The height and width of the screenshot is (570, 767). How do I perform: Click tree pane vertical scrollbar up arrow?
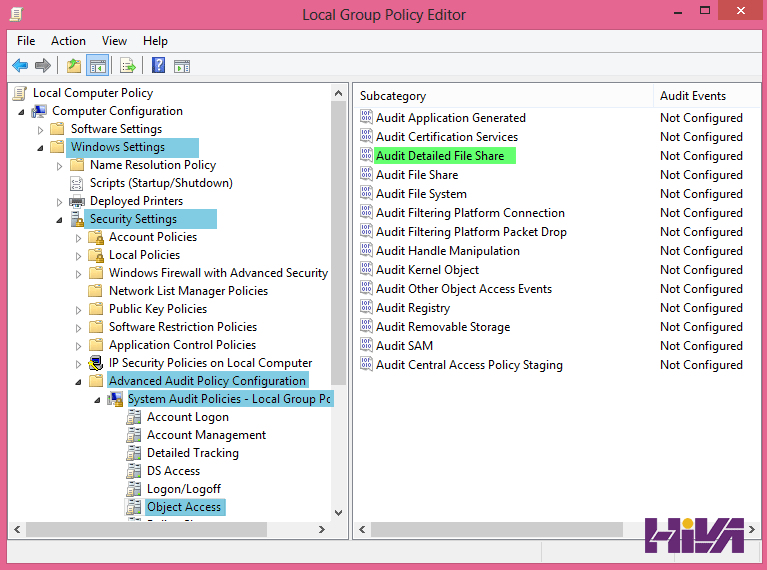338,93
